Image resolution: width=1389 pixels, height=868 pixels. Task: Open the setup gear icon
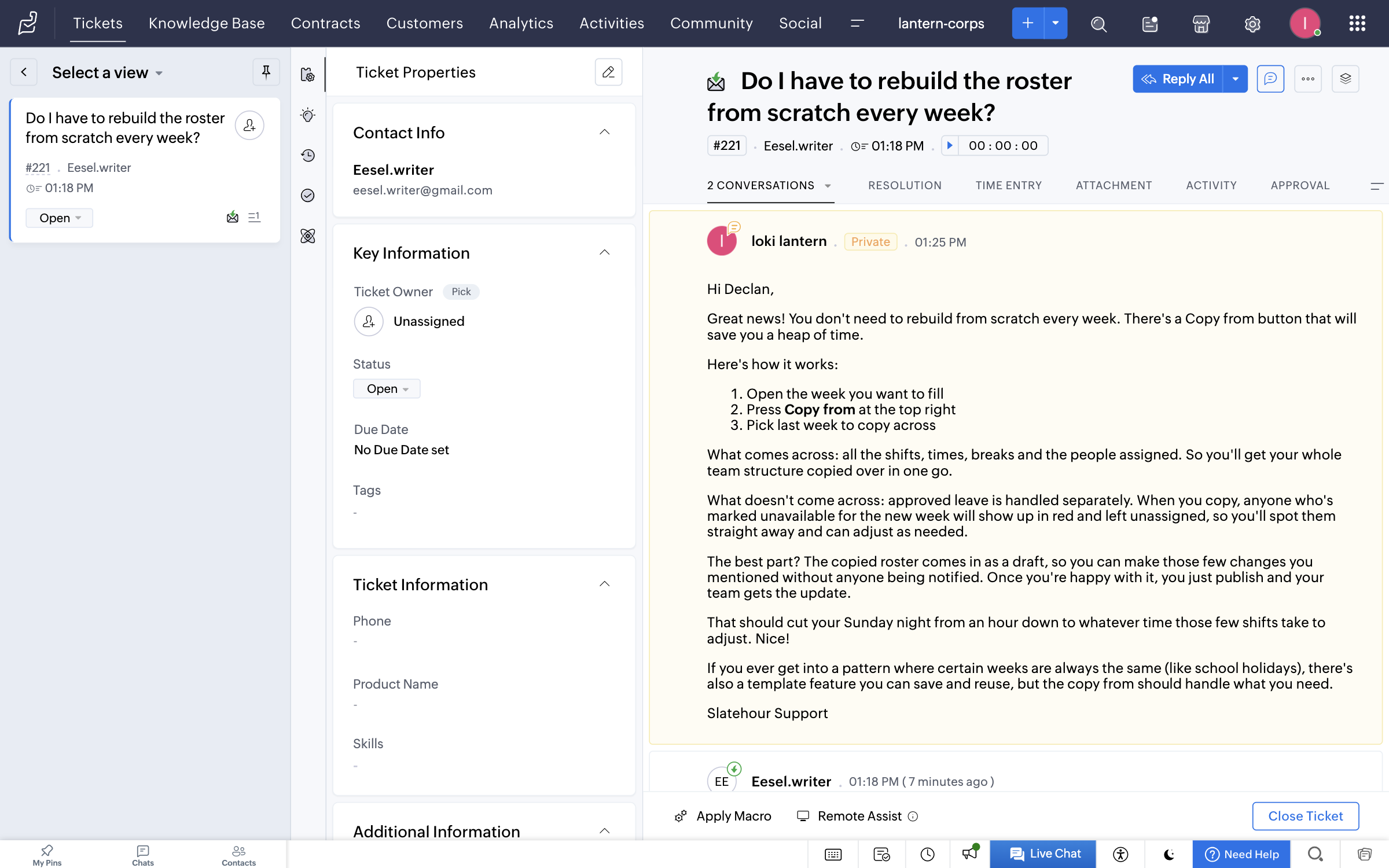click(x=1252, y=24)
